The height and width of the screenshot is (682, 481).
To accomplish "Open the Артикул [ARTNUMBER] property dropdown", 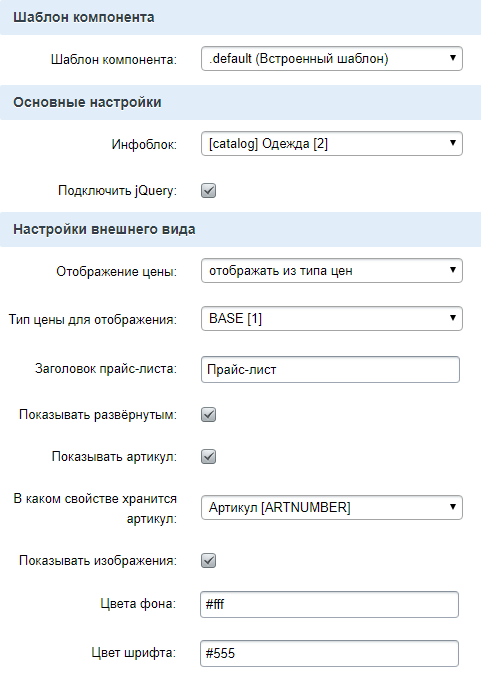I will (x=331, y=507).
